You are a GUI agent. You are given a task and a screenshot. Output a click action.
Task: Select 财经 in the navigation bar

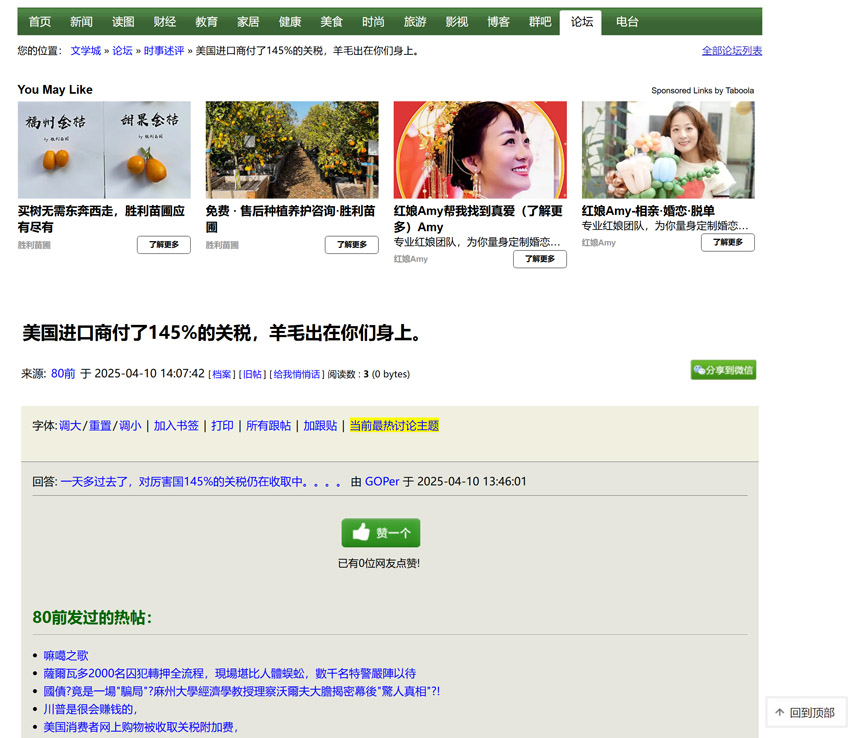(165, 21)
